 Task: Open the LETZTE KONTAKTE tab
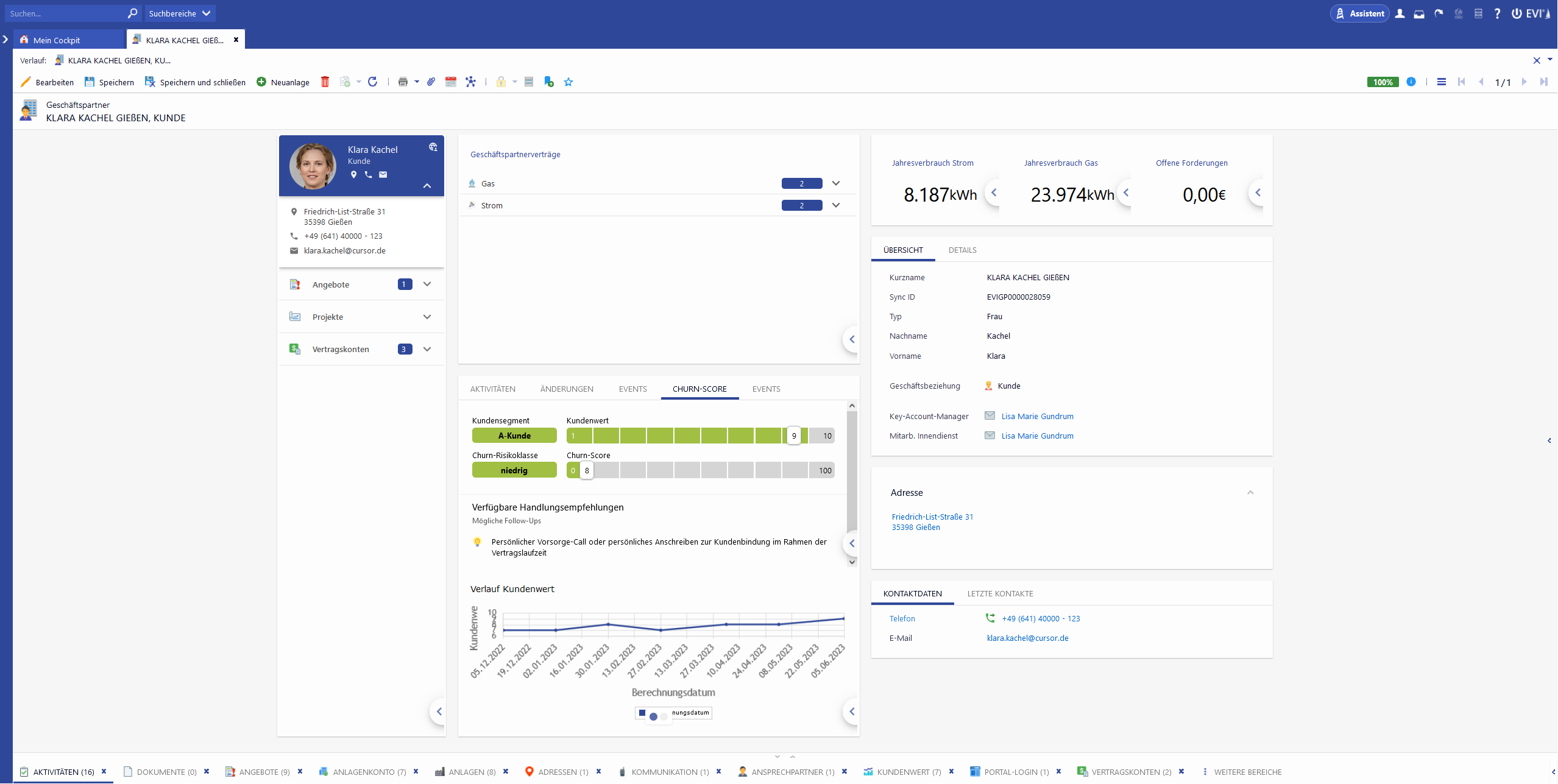pos(1000,593)
